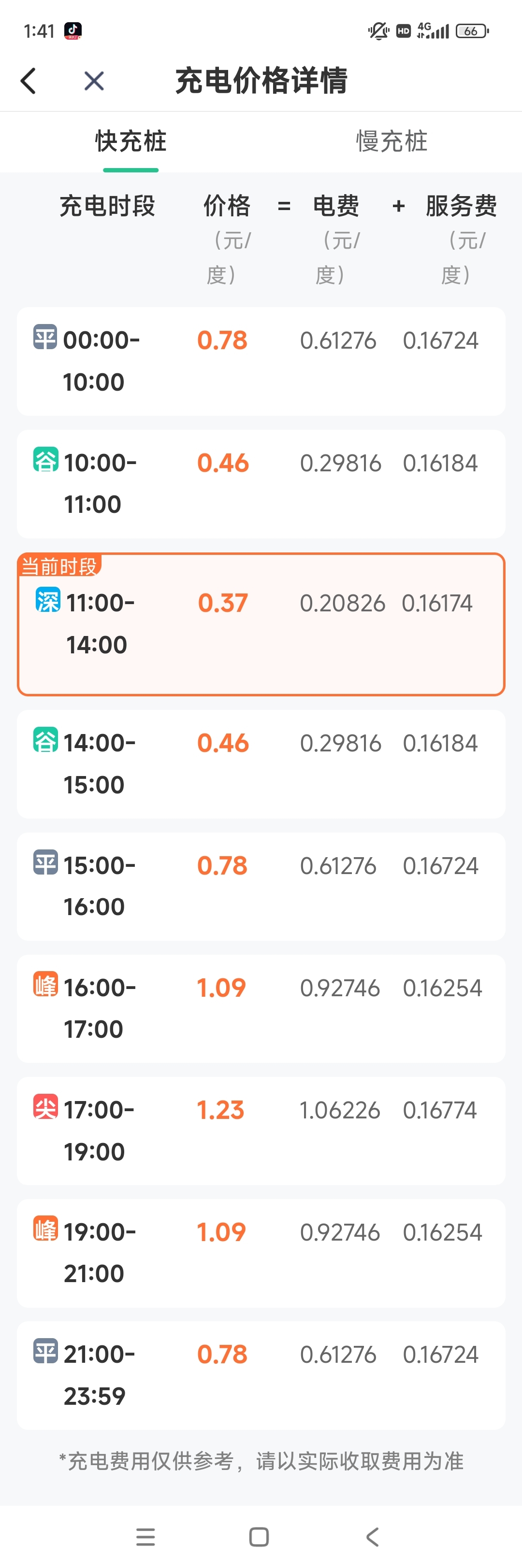Tap the 谷 icon for 10:00-11:00
The image size is (522, 1568).
(x=46, y=460)
